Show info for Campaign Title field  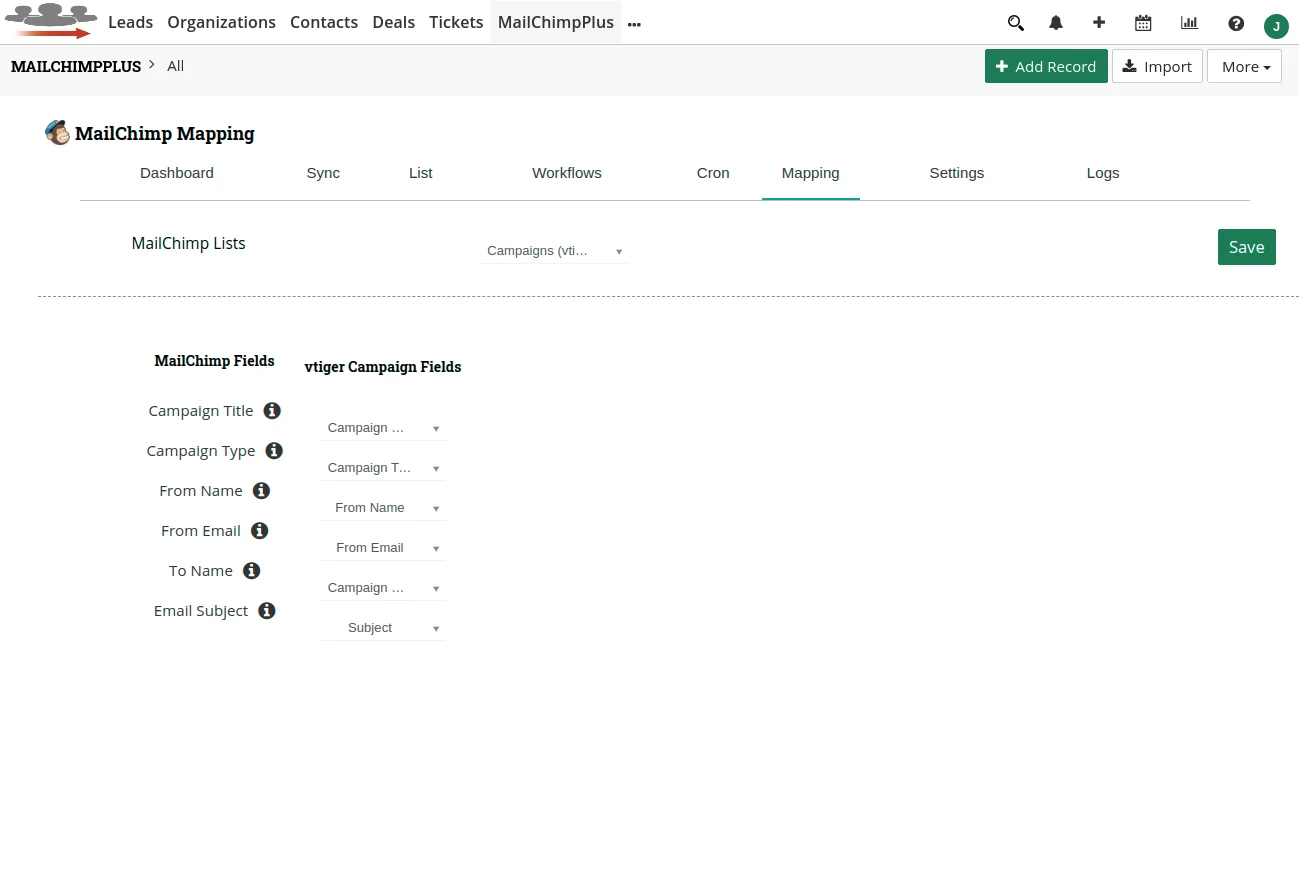pos(271,410)
